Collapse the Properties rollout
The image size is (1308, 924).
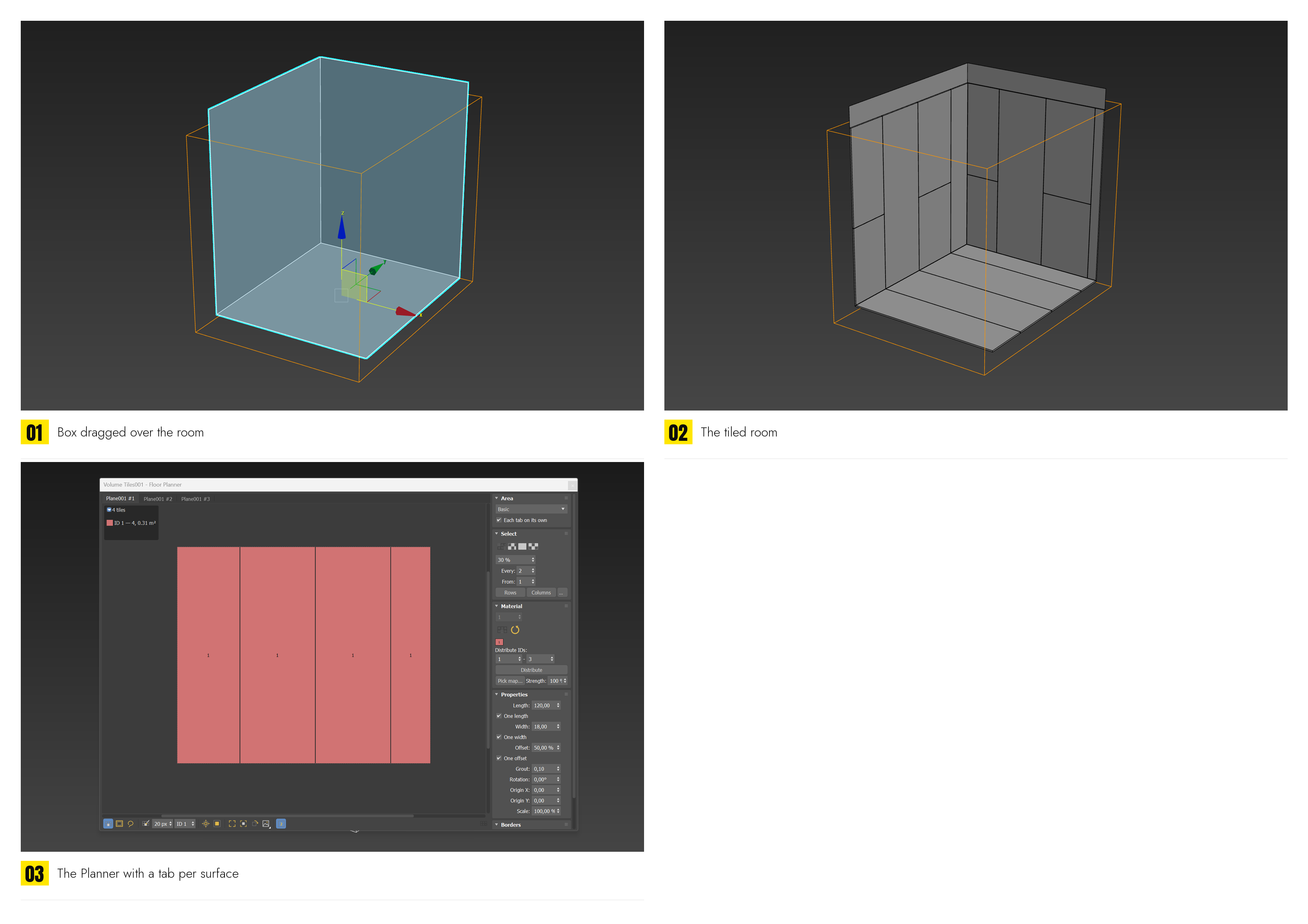coord(496,694)
